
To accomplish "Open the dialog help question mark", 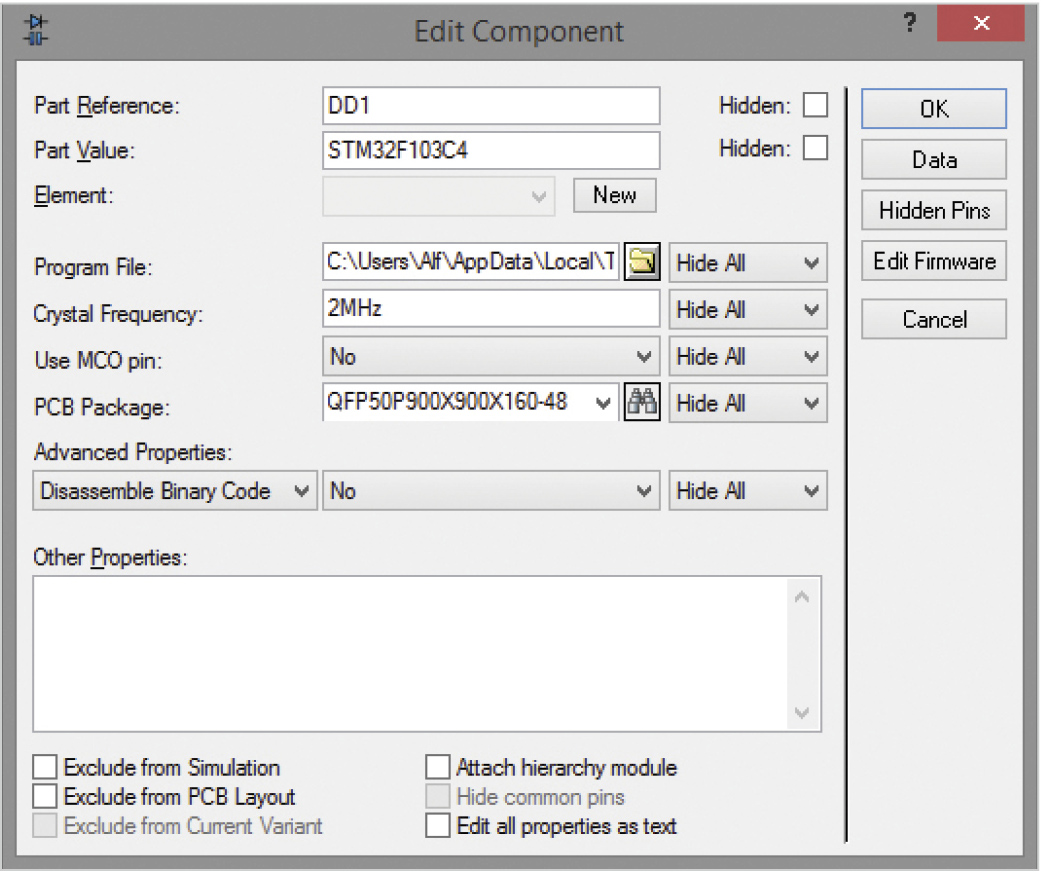I will click(910, 24).
